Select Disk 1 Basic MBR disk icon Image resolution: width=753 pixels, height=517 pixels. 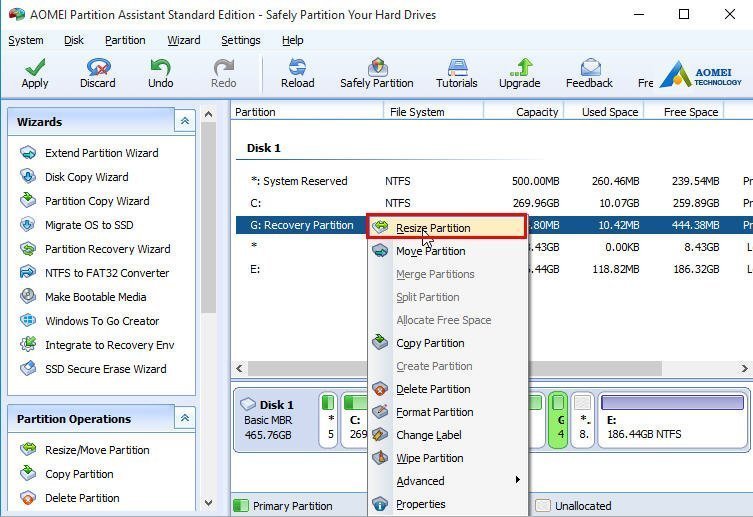pos(248,404)
